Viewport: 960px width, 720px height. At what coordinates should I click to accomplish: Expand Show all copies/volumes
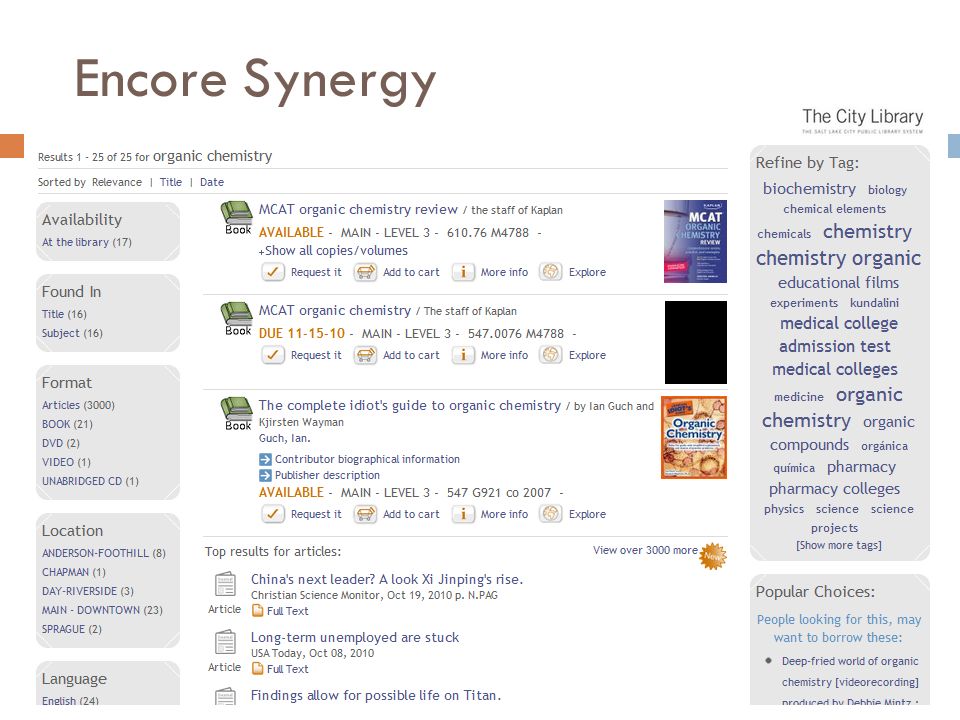333,250
